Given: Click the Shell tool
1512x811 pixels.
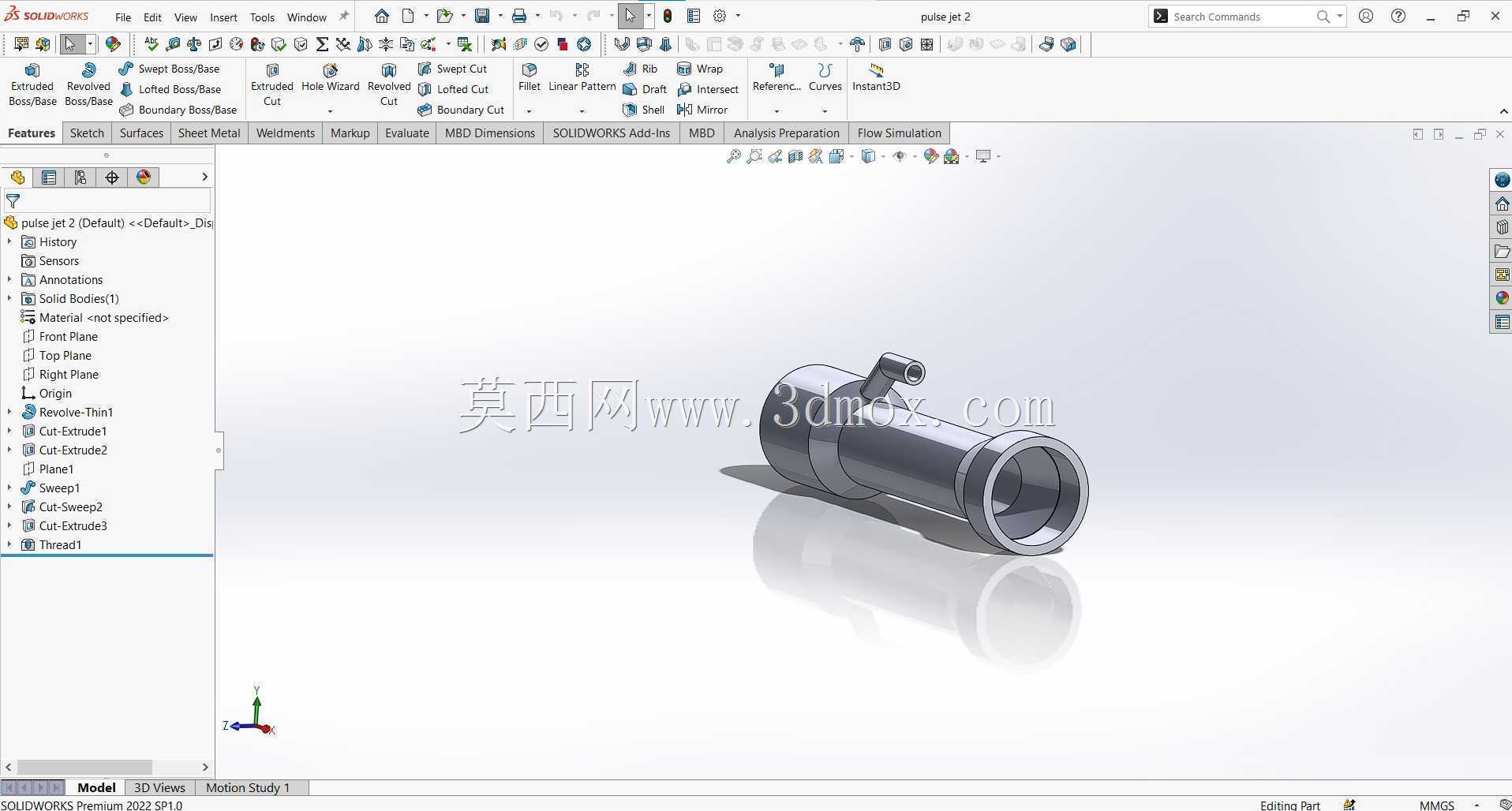Looking at the screenshot, I should [x=643, y=110].
